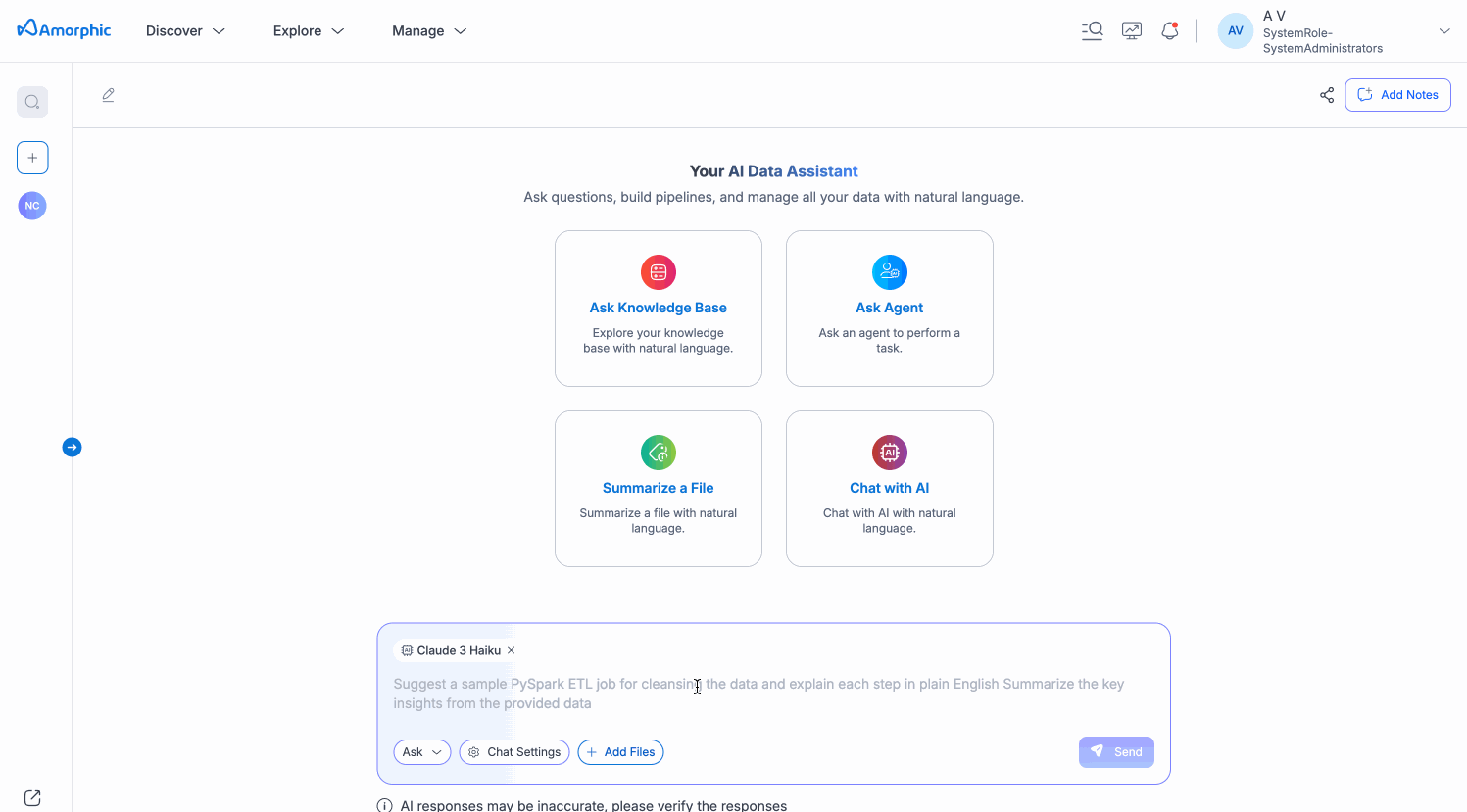The height and width of the screenshot is (812, 1467).
Task: Start a new chat with plus icon
Action: point(32,158)
